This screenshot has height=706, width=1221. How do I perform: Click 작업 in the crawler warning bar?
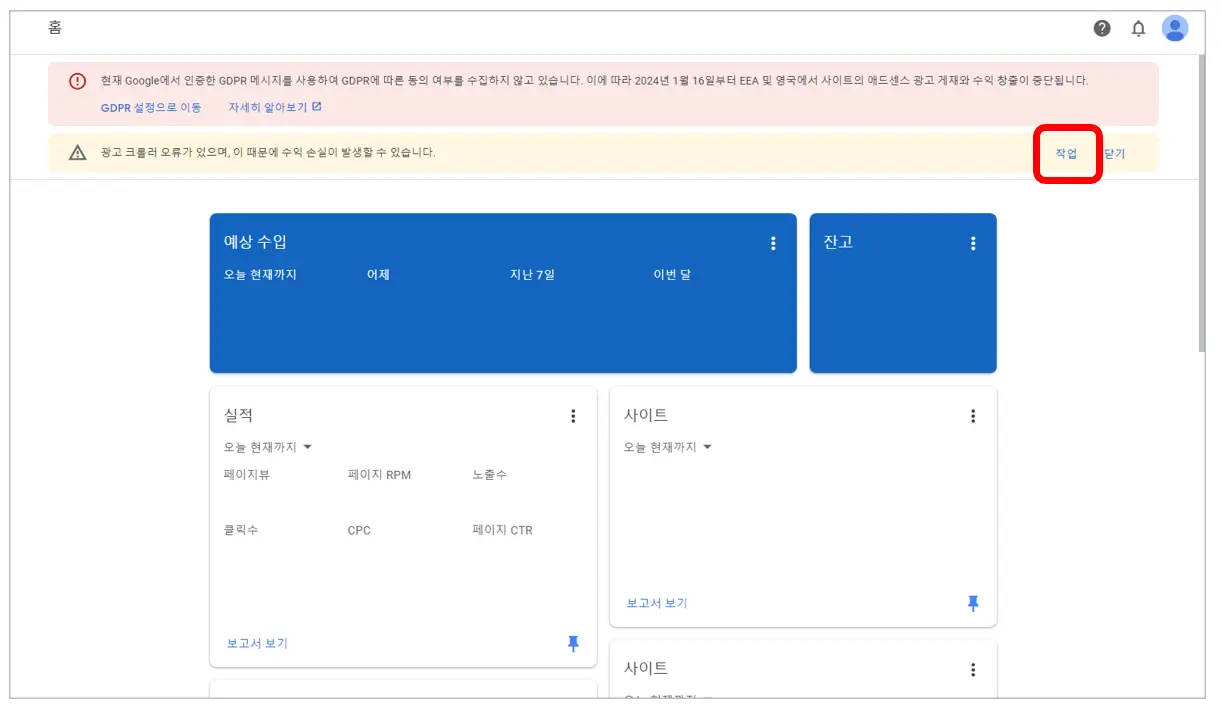(1066, 153)
